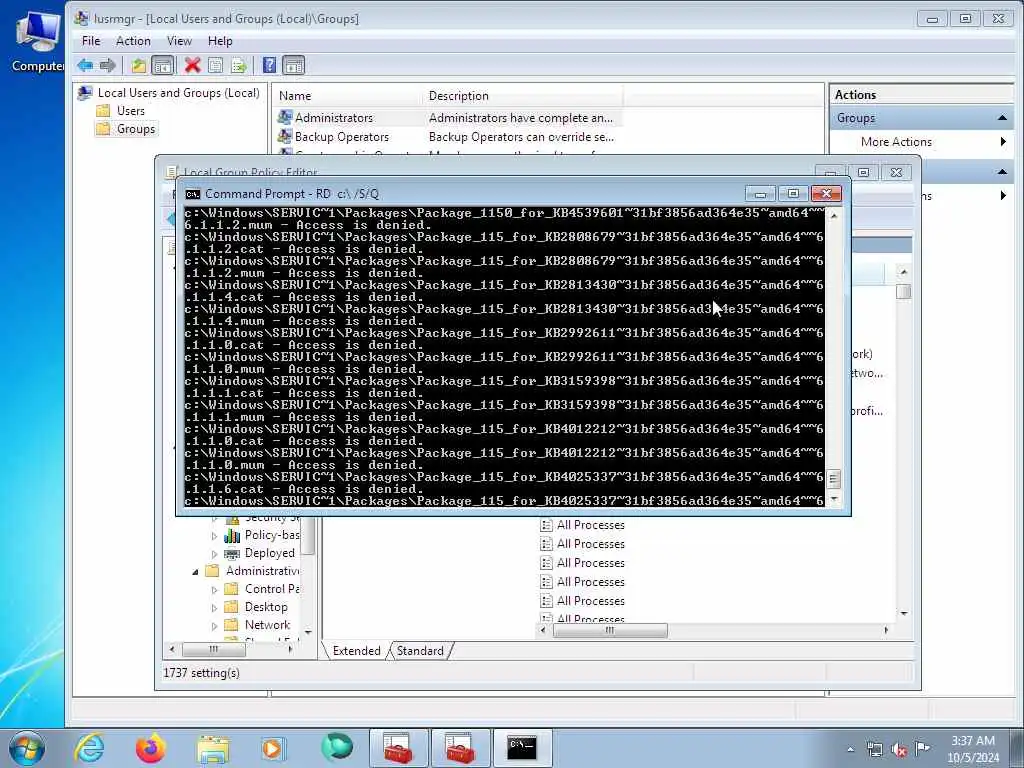
Task: Expand the Policy-based QoS node
Action: click(x=214, y=536)
